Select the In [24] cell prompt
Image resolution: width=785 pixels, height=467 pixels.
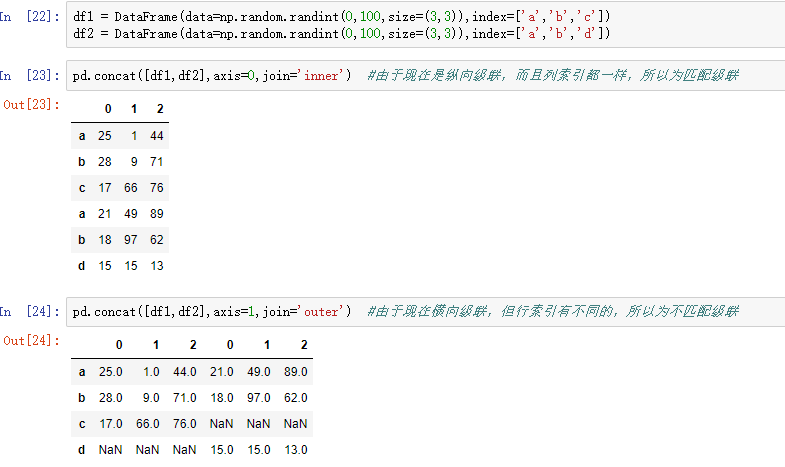[x=30, y=312]
